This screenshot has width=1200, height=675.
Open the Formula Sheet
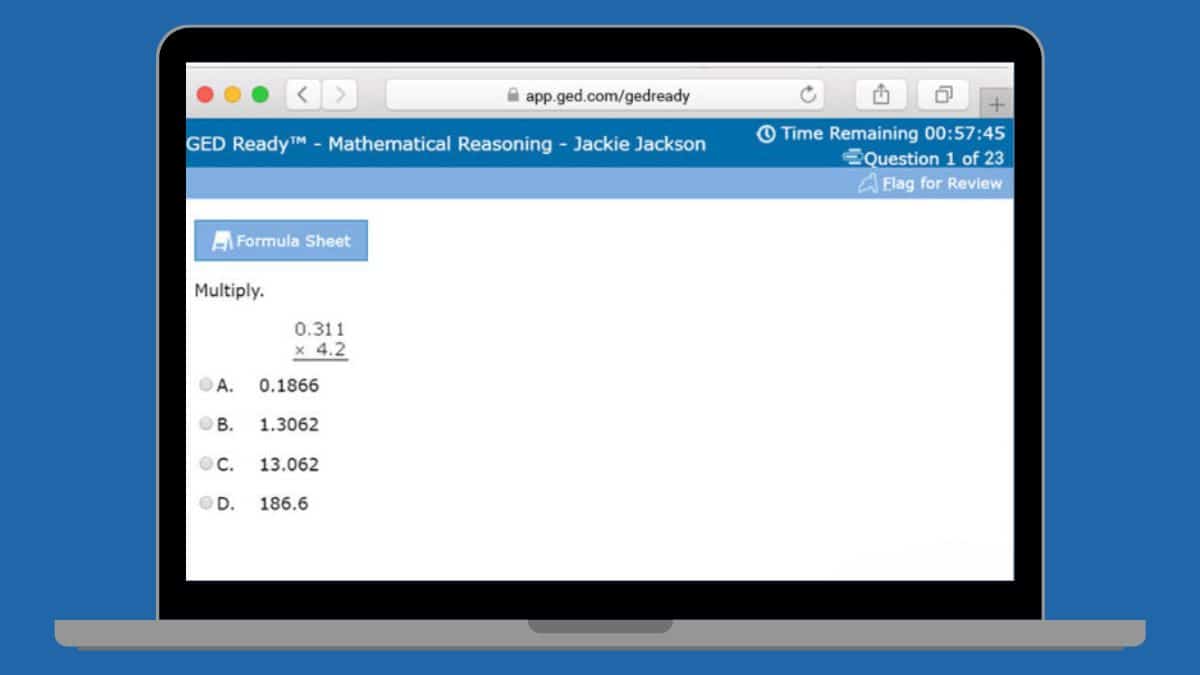[281, 241]
